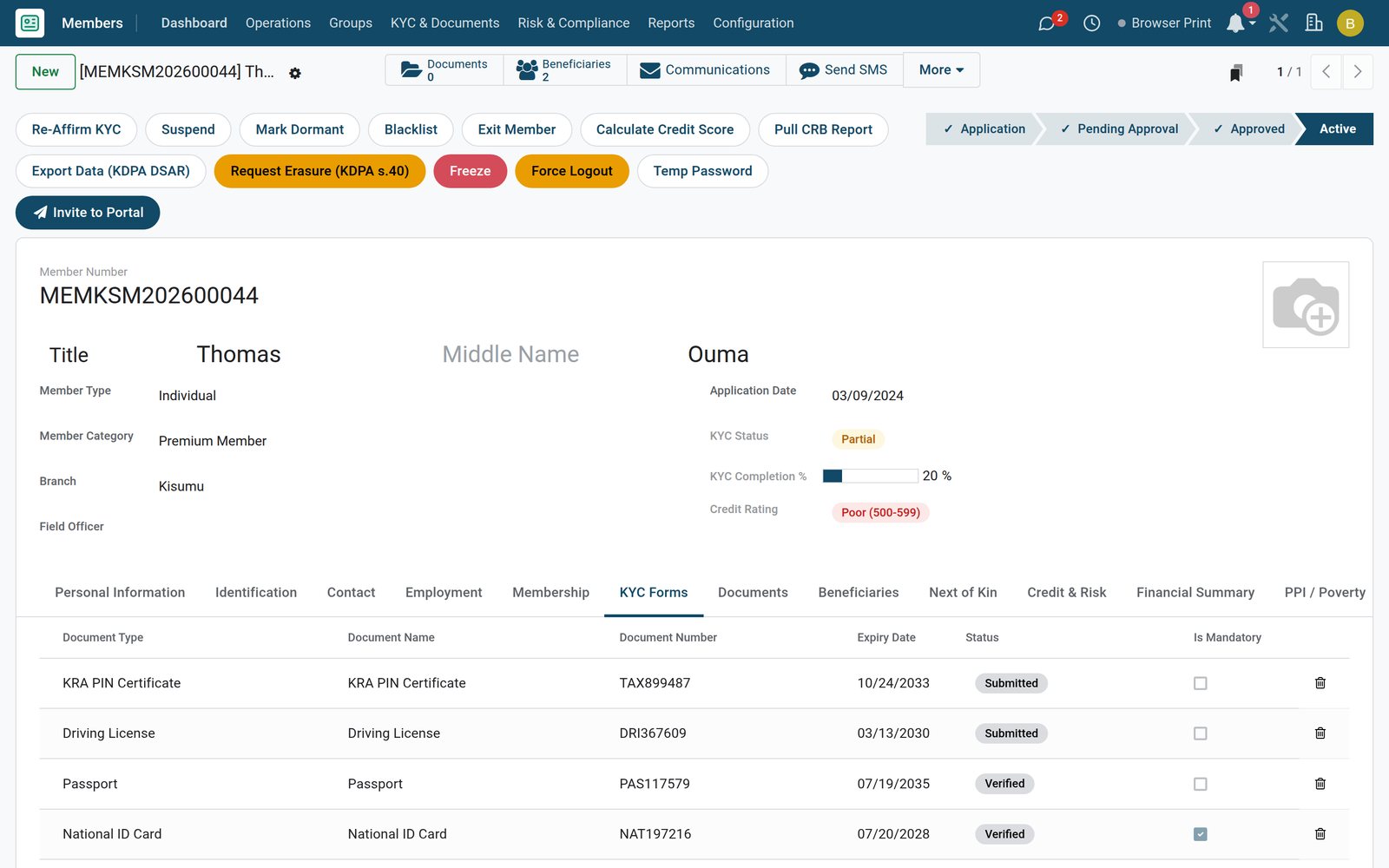Screen dimensions: 1389x868
Task: Click Request Erasure (KDPA s.40) button
Action: (x=319, y=171)
